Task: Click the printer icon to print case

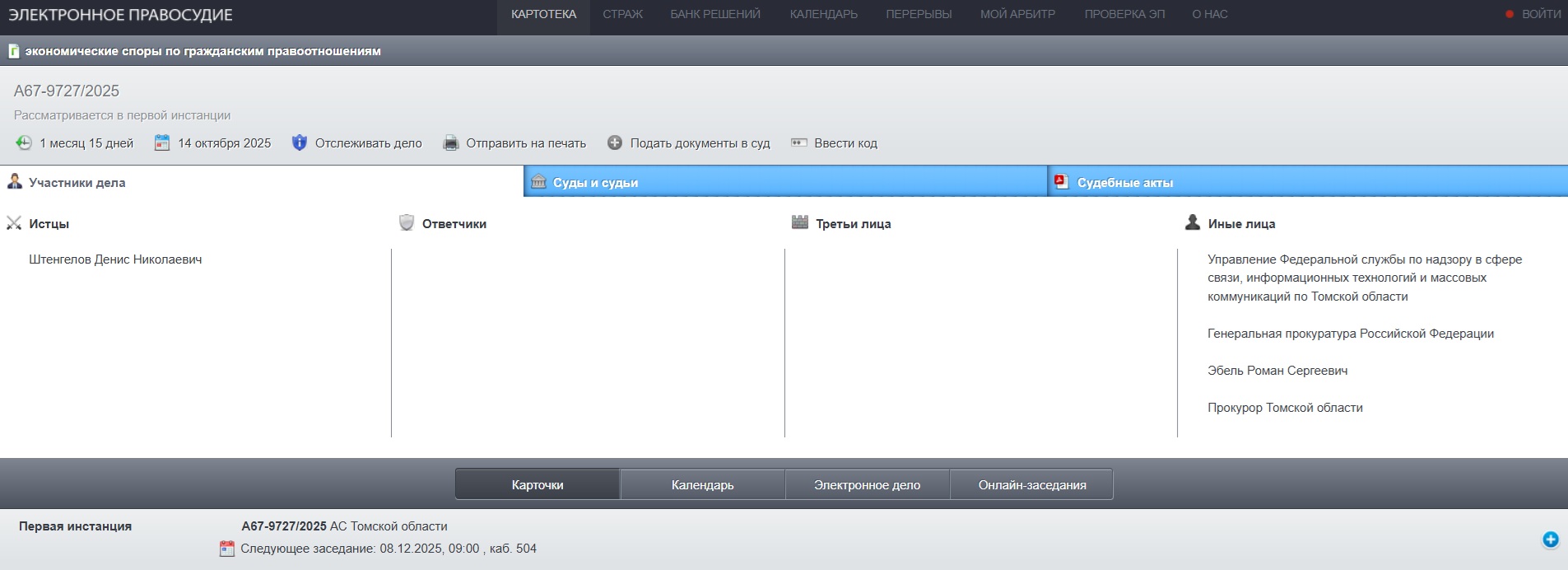Action: [451, 143]
